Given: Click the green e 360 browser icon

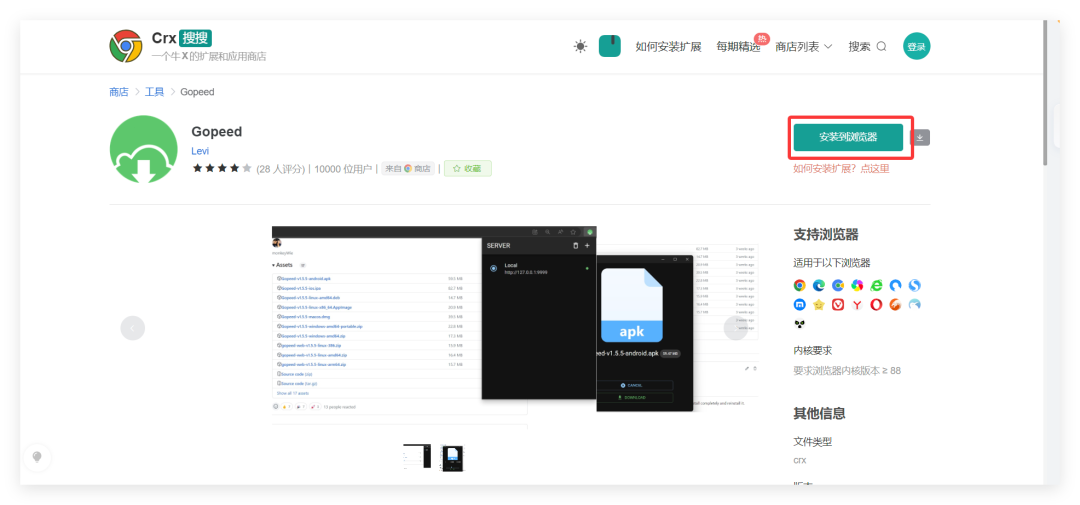Looking at the screenshot, I should (x=876, y=285).
